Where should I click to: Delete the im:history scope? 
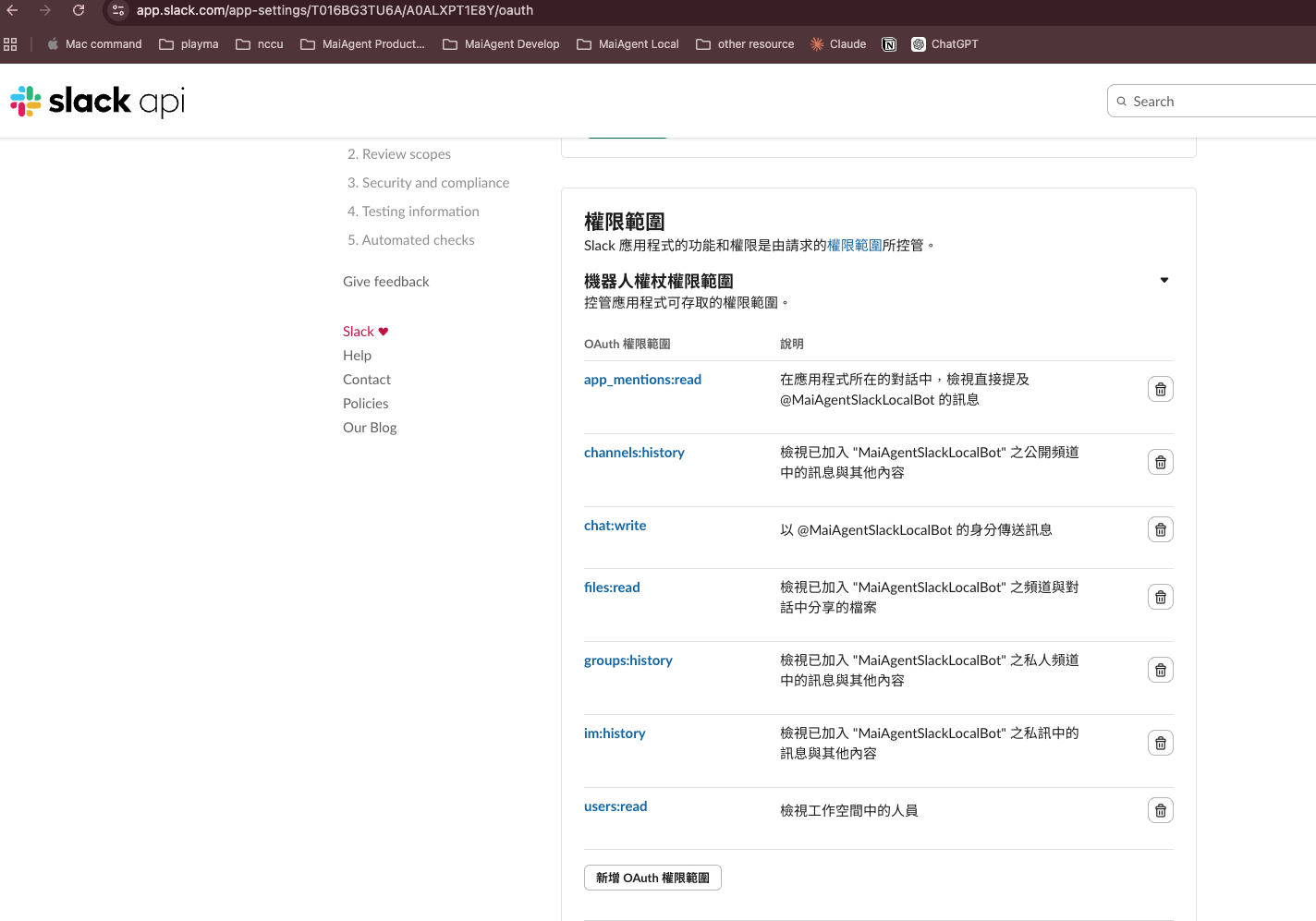pos(1160,744)
